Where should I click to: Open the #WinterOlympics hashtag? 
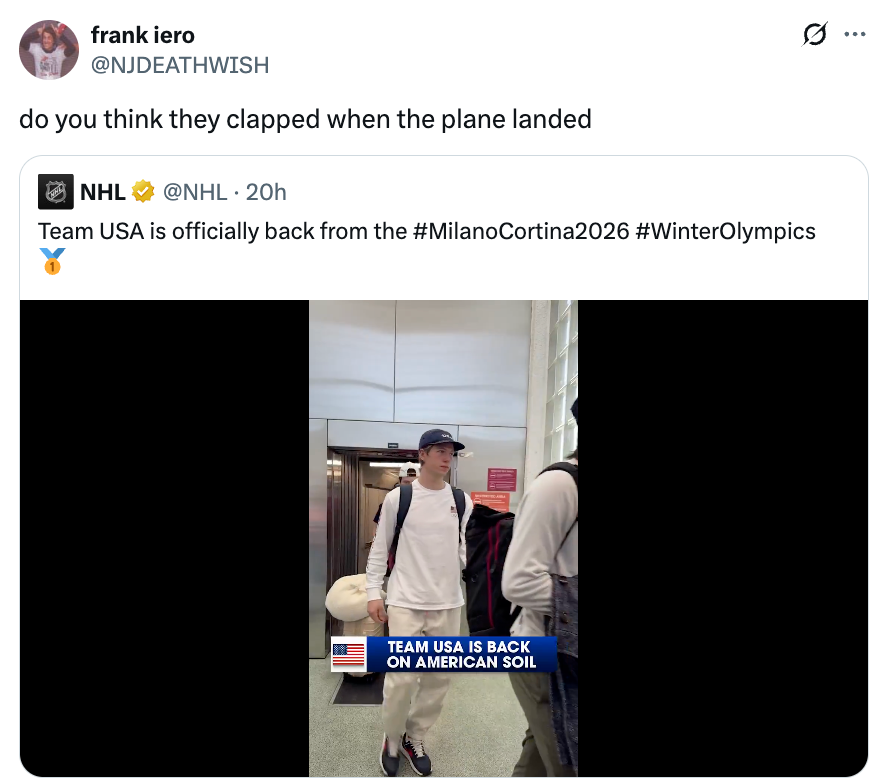(725, 231)
